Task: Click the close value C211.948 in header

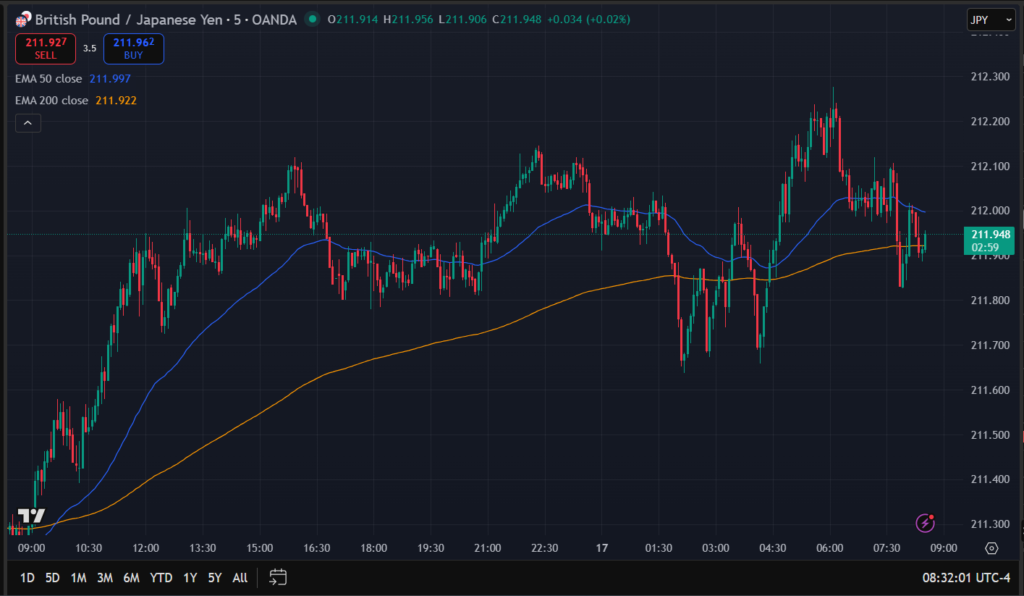Action: pyautogui.click(x=517, y=20)
